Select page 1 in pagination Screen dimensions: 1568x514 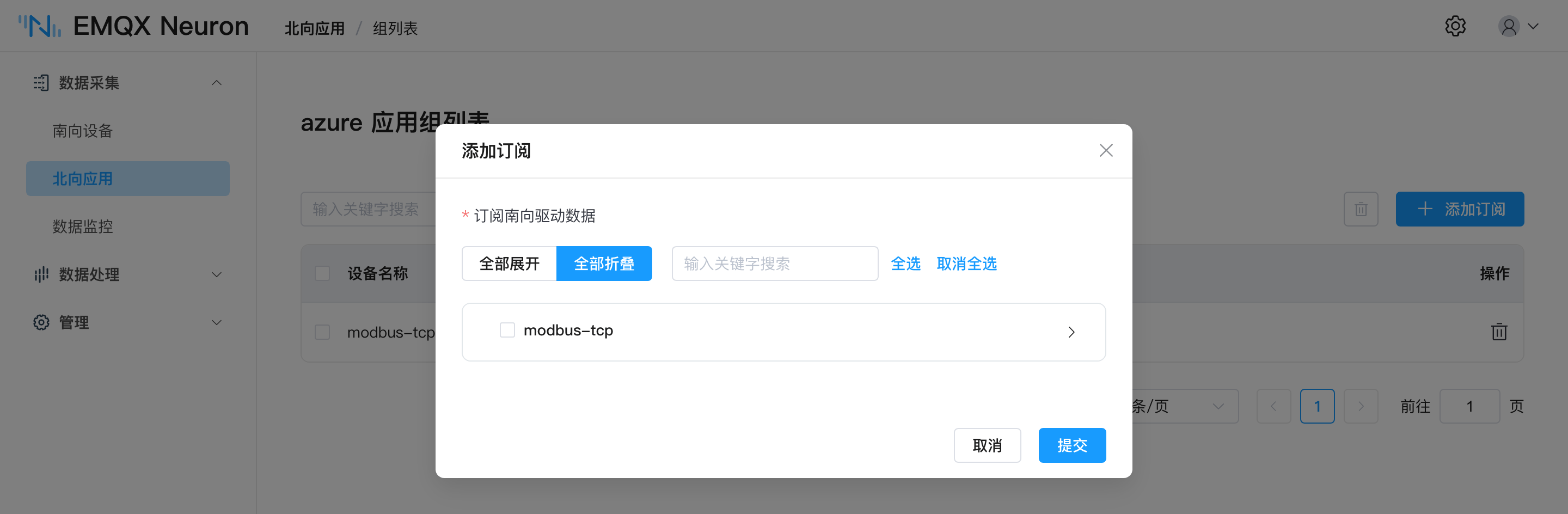pyautogui.click(x=1317, y=406)
